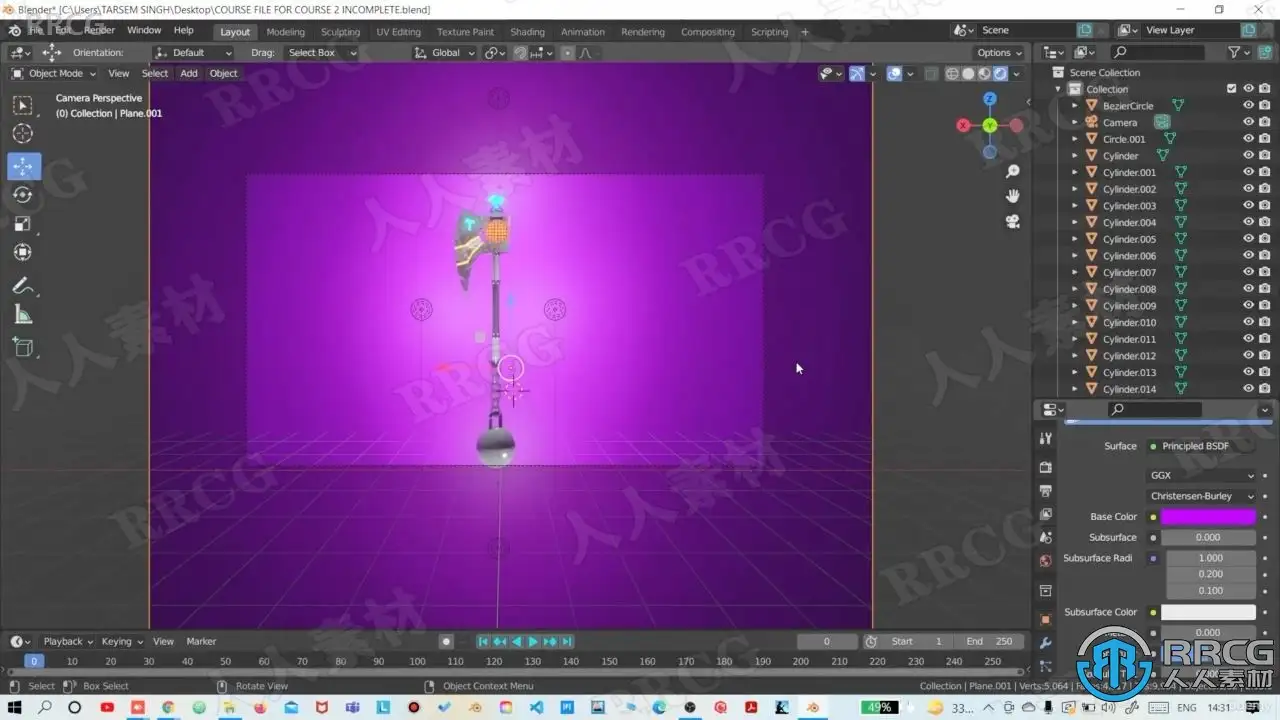
Task: Toggle X-ray display mode
Action: tap(931, 73)
